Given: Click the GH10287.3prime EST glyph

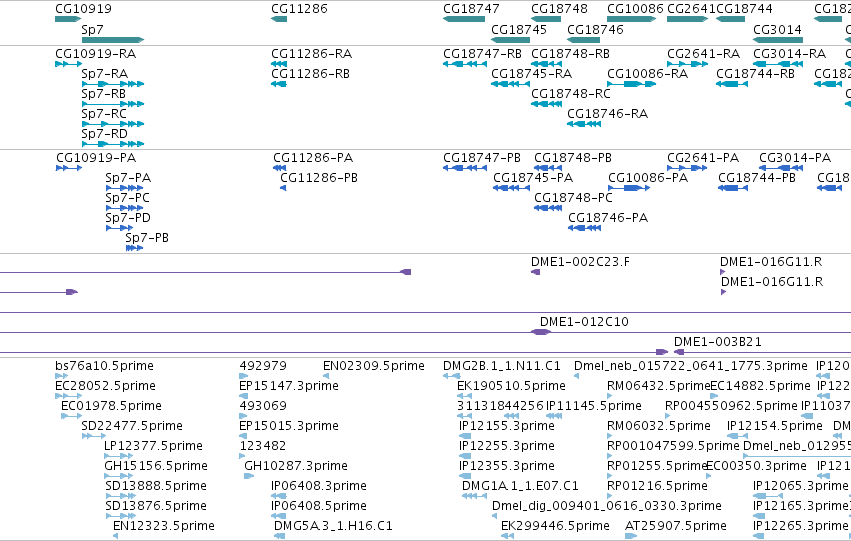Looking at the screenshot, I should tap(249, 476).
